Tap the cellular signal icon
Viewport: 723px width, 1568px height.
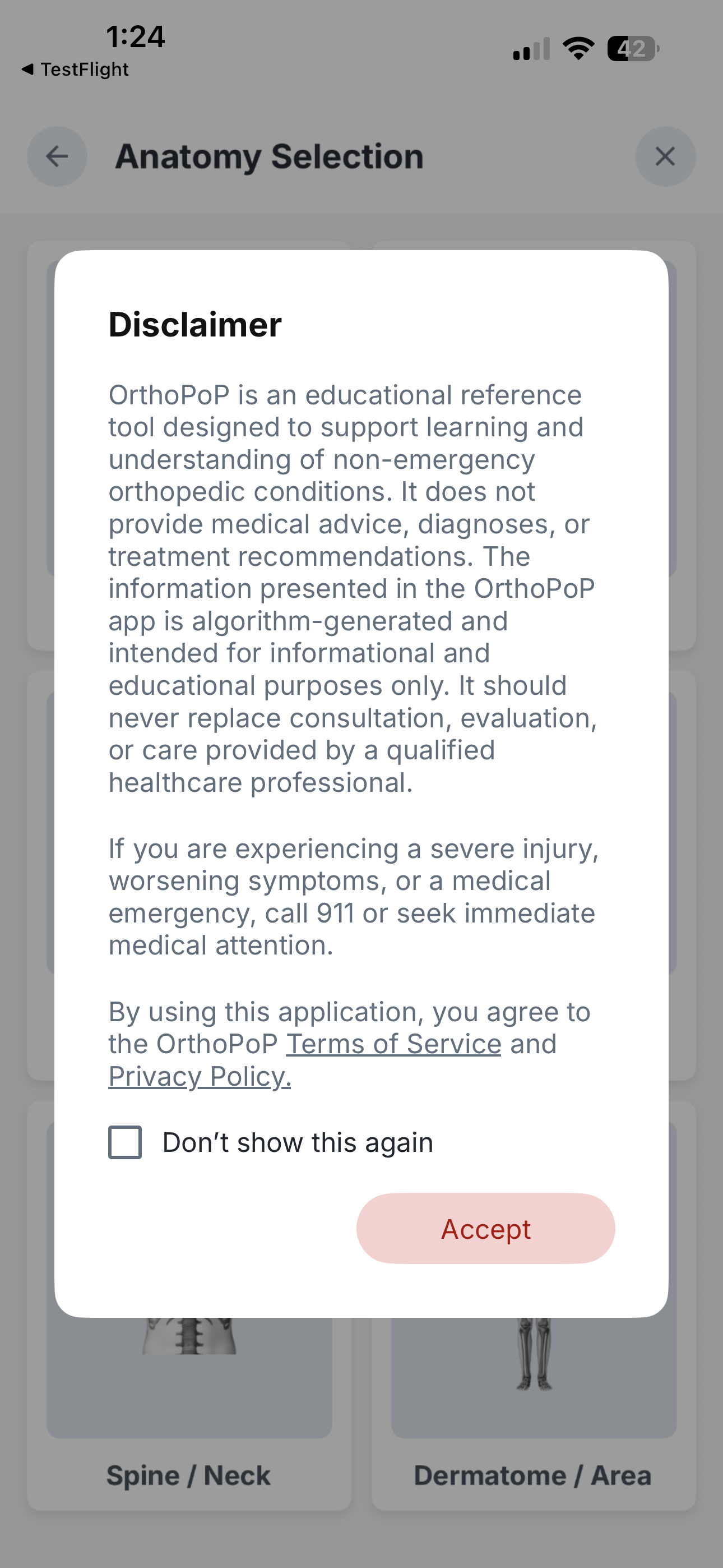point(531,49)
